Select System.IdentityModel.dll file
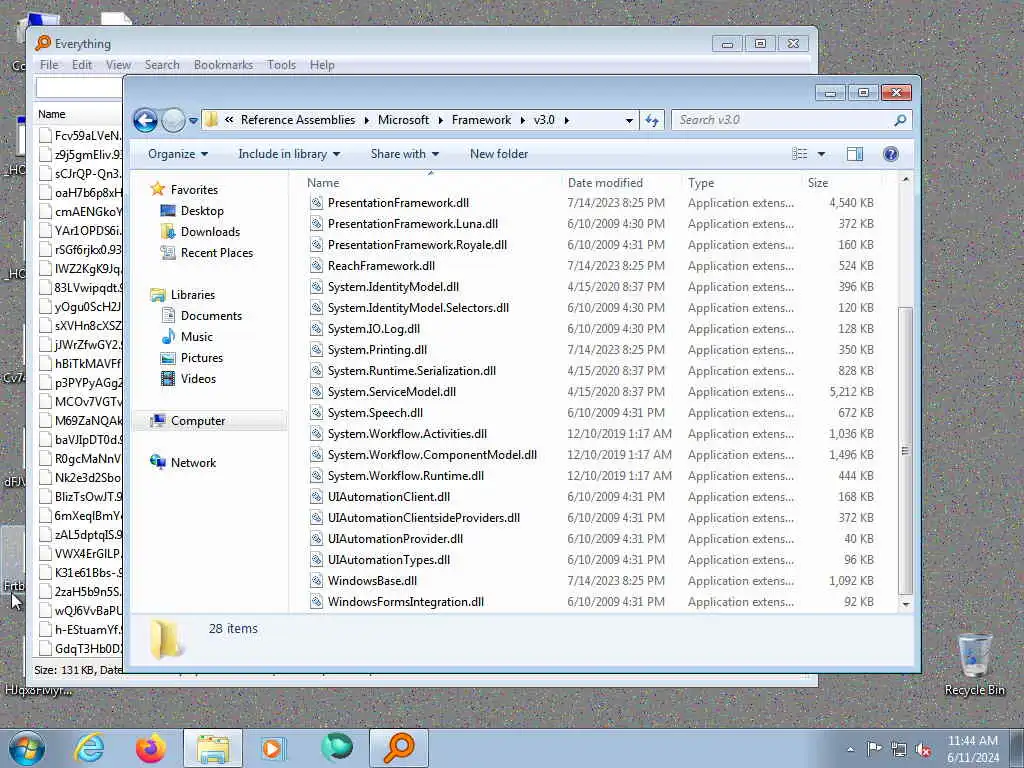Viewport: 1024px width, 768px height. pyautogui.click(x=393, y=287)
